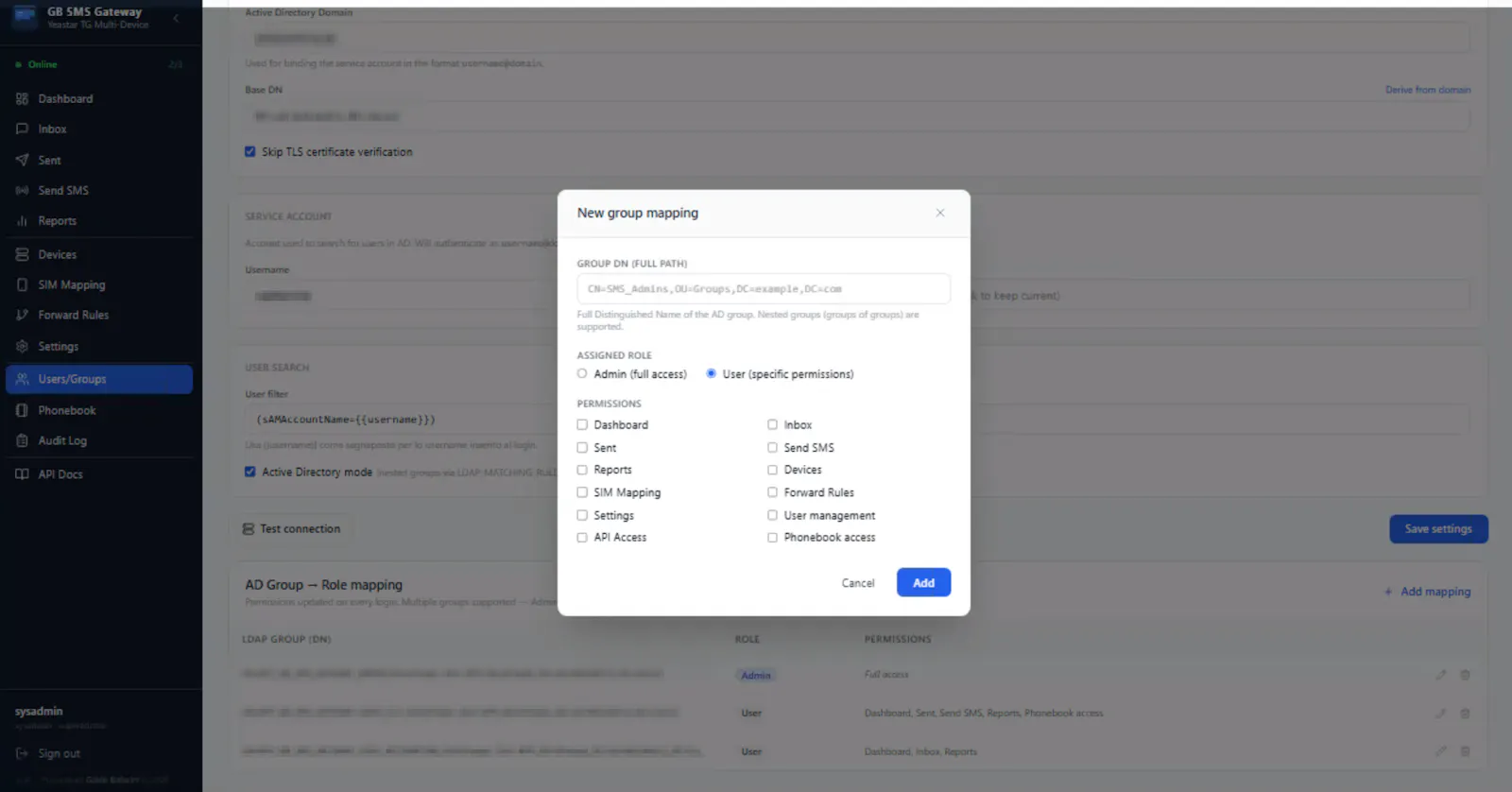Check the Inbox permission box
This screenshot has height=792, width=1512.
pos(772,425)
